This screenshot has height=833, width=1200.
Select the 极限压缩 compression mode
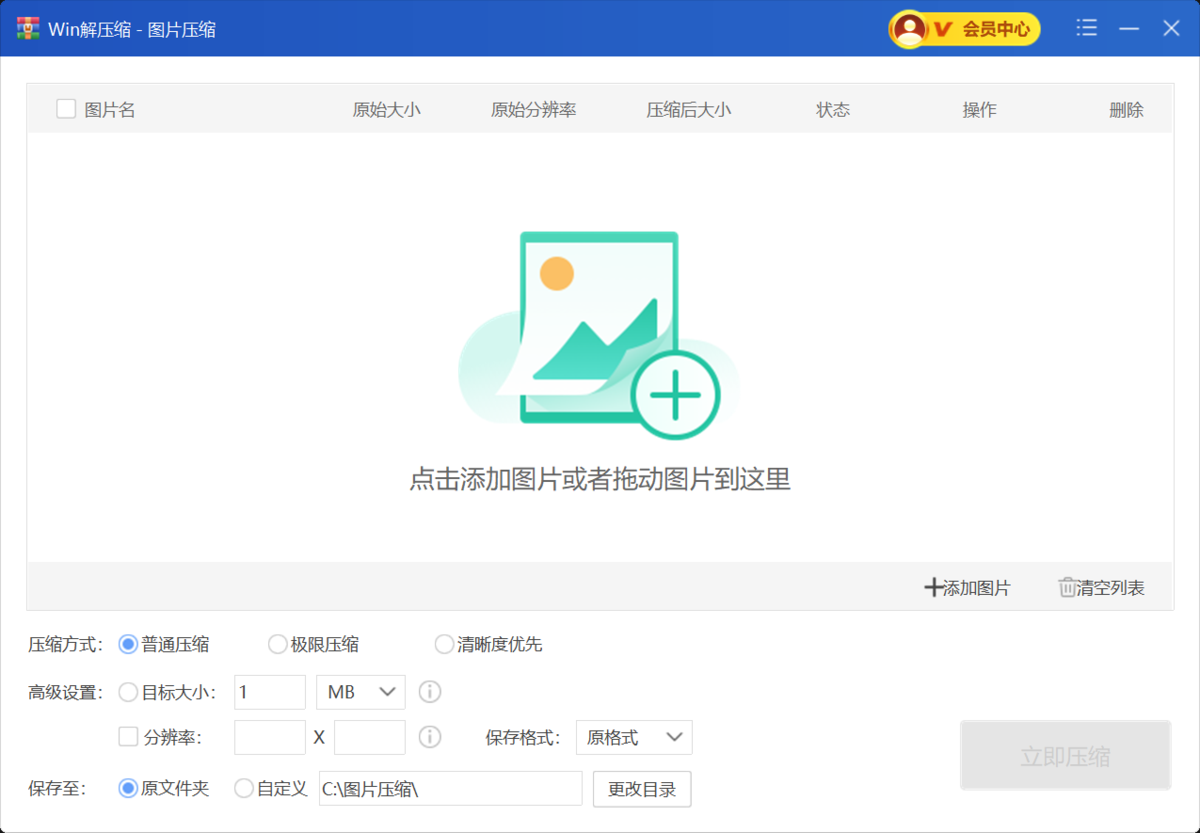(x=278, y=645)
